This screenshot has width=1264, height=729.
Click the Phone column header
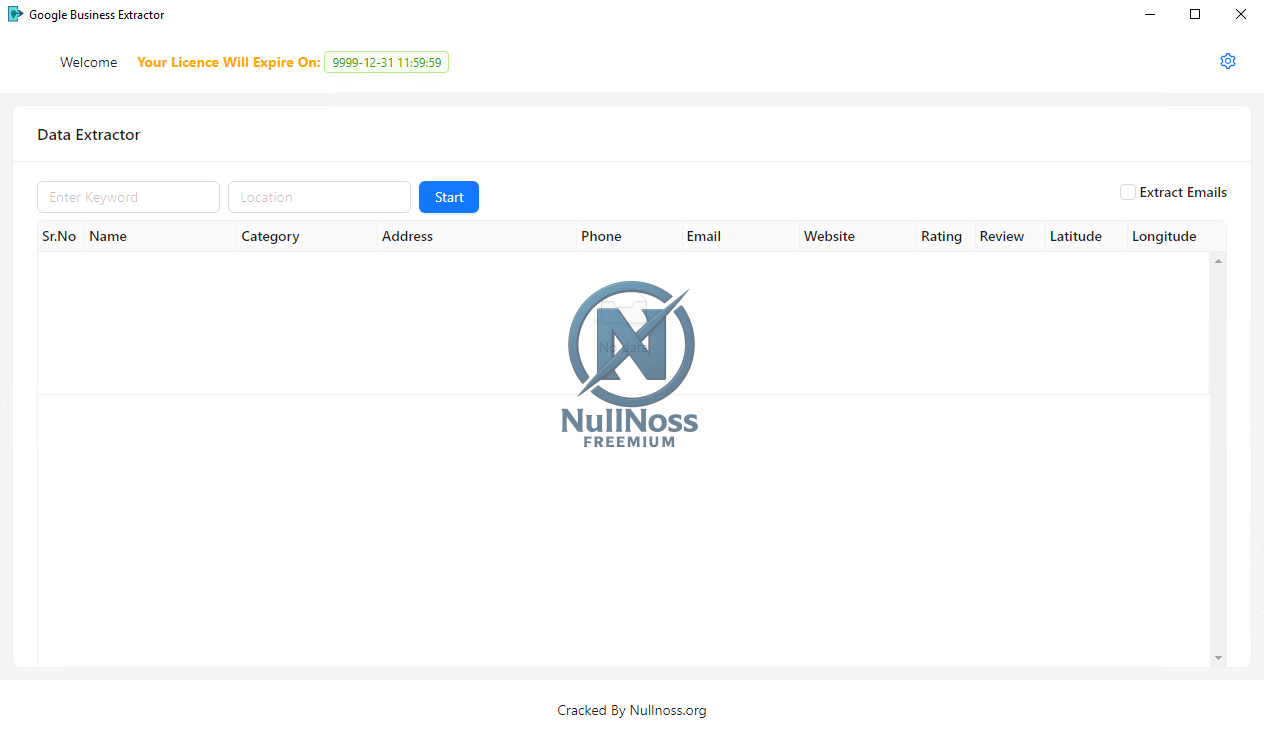click(x=600, y=236)
